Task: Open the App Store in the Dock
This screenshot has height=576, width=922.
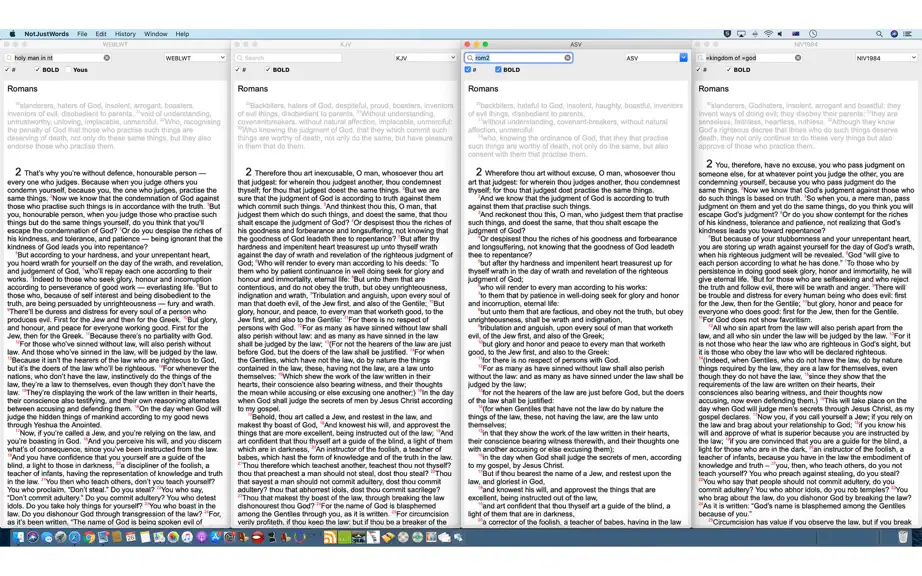Action: click(x=215, y=537)
